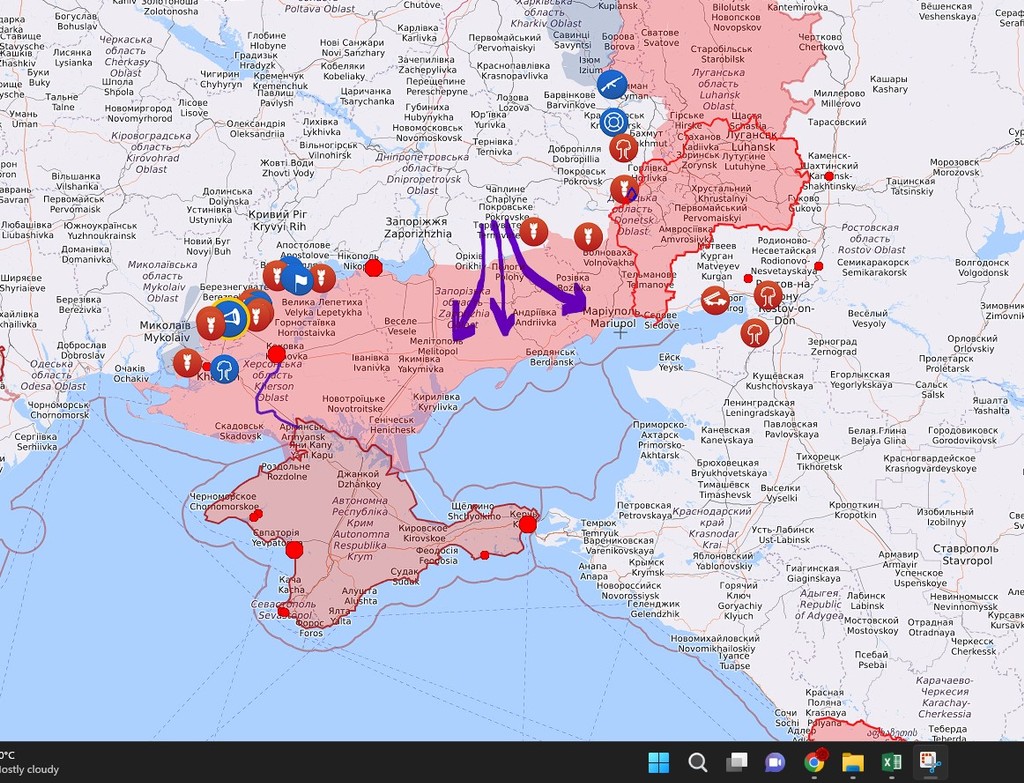Image resolution: width=1024 pixels, height=783 pixels.
Task: Open Google Chrome from the taskbar
Action: coord(814,762)
